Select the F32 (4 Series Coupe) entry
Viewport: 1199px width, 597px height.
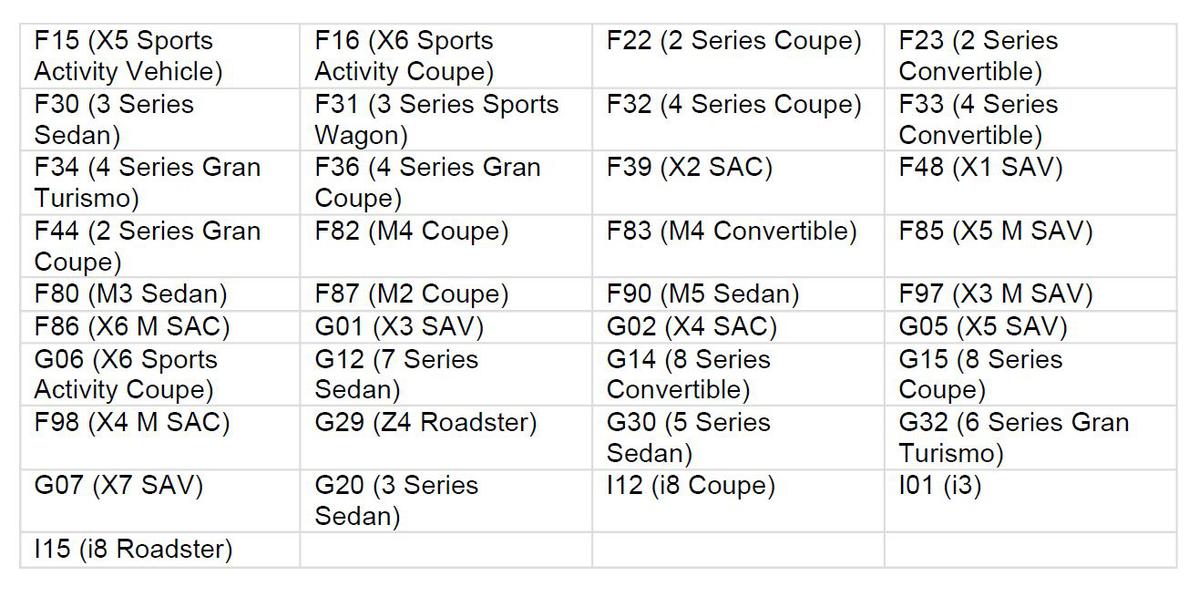point(734,105)
